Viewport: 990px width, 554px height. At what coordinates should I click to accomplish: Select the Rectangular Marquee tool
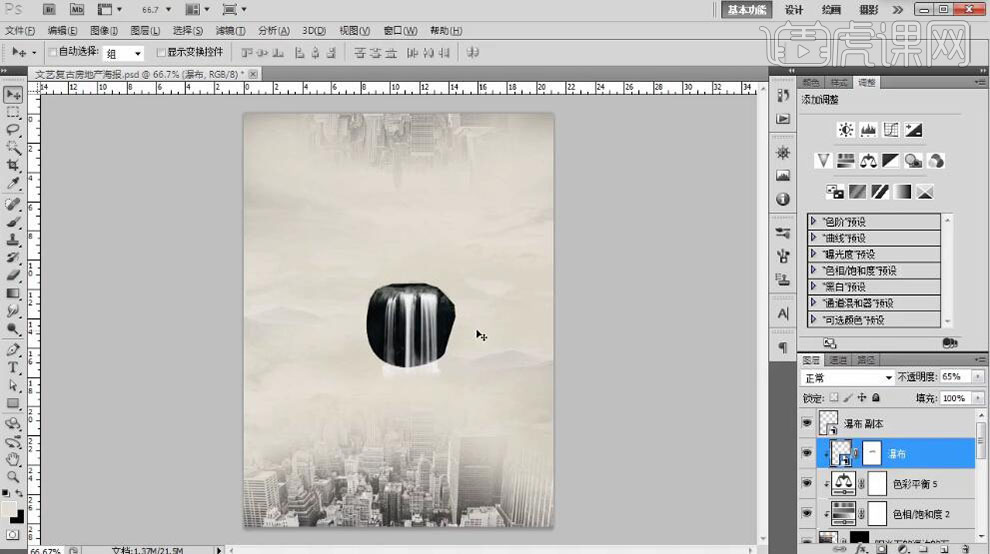click(x=13, y=112)
